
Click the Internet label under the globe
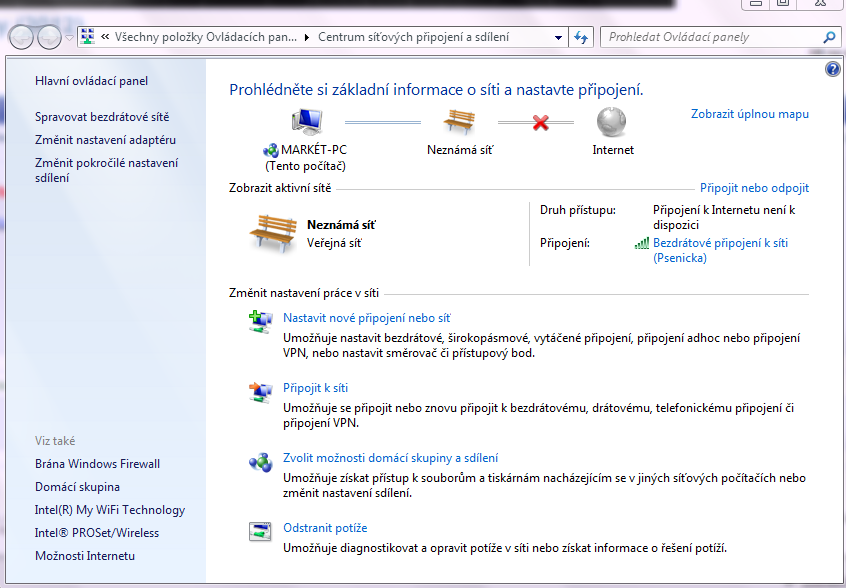click(613, 150)
